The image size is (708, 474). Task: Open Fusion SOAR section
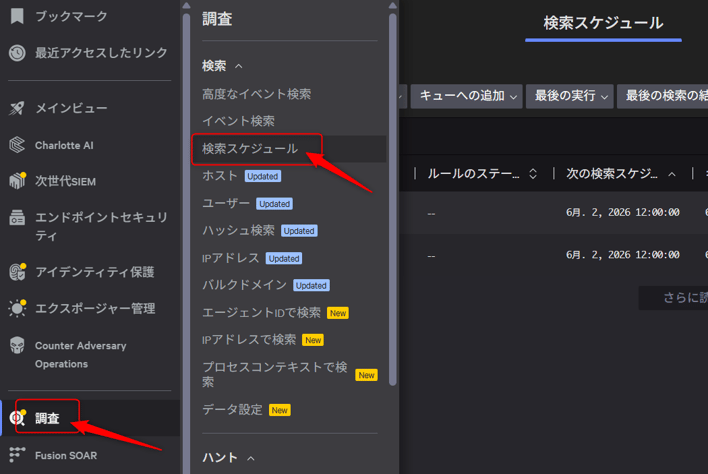coord(66,455)
